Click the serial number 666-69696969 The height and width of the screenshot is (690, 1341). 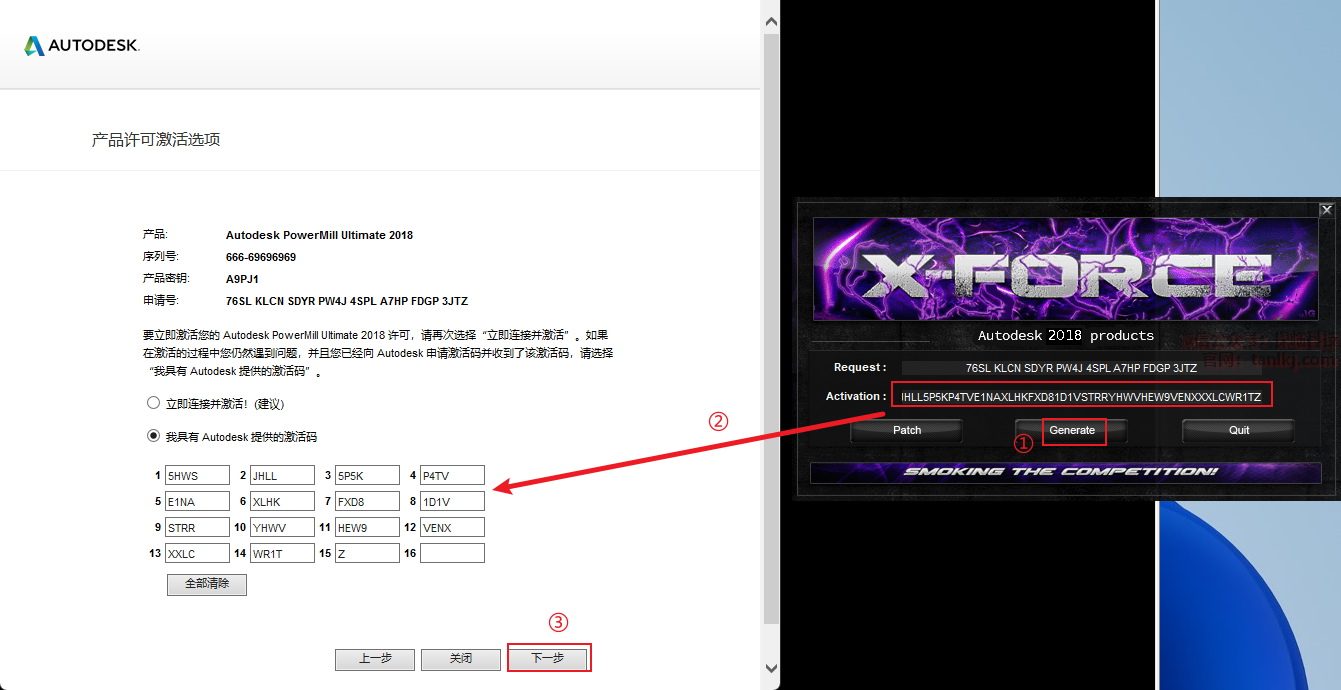[x=261, y=257]
